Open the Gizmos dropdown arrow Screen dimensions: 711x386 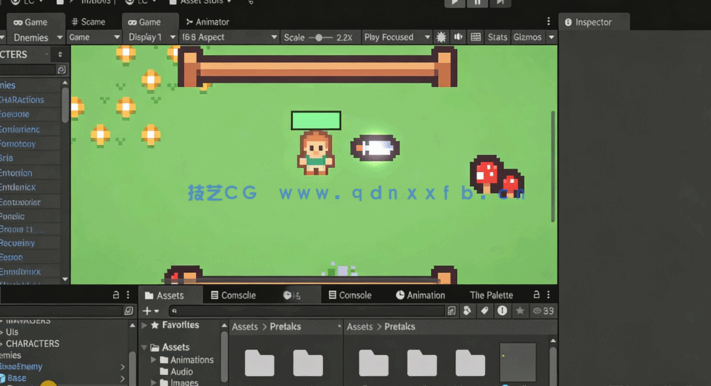pos(551,37)
